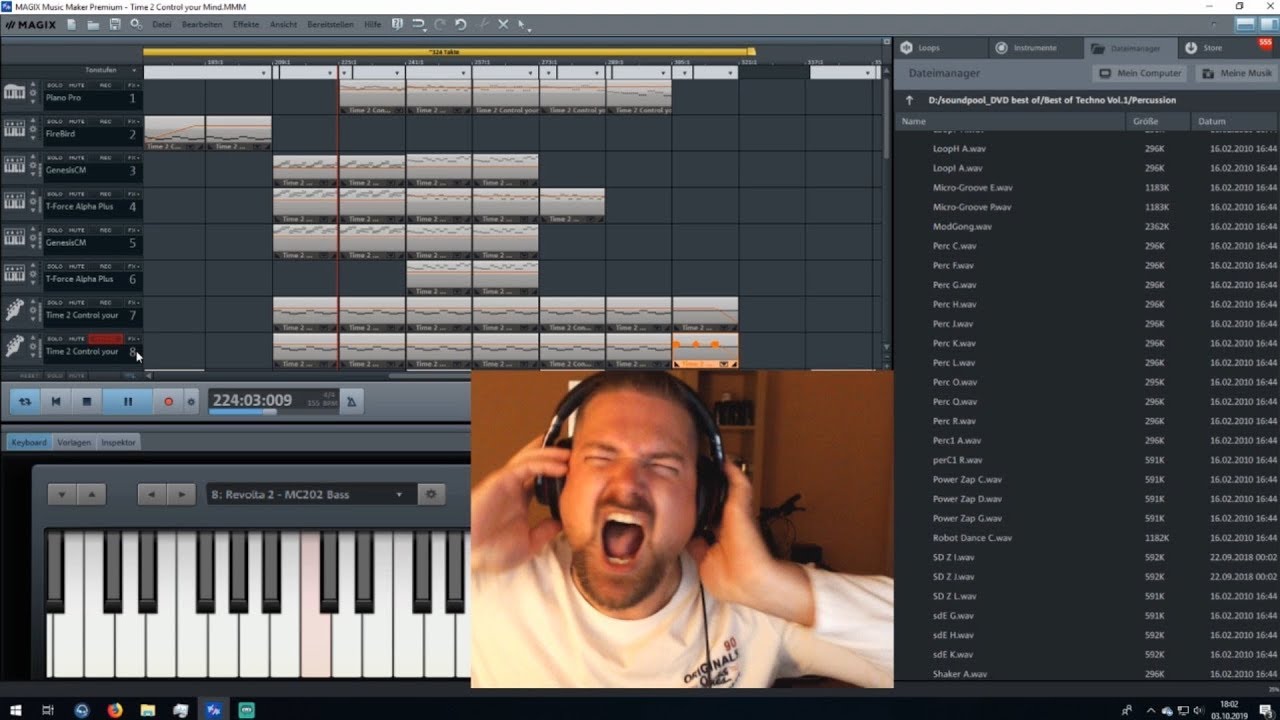The width and height of the screenshot is (1280, 720).
Task: Stop playback with the stop button
Action: tap(87, 402)
